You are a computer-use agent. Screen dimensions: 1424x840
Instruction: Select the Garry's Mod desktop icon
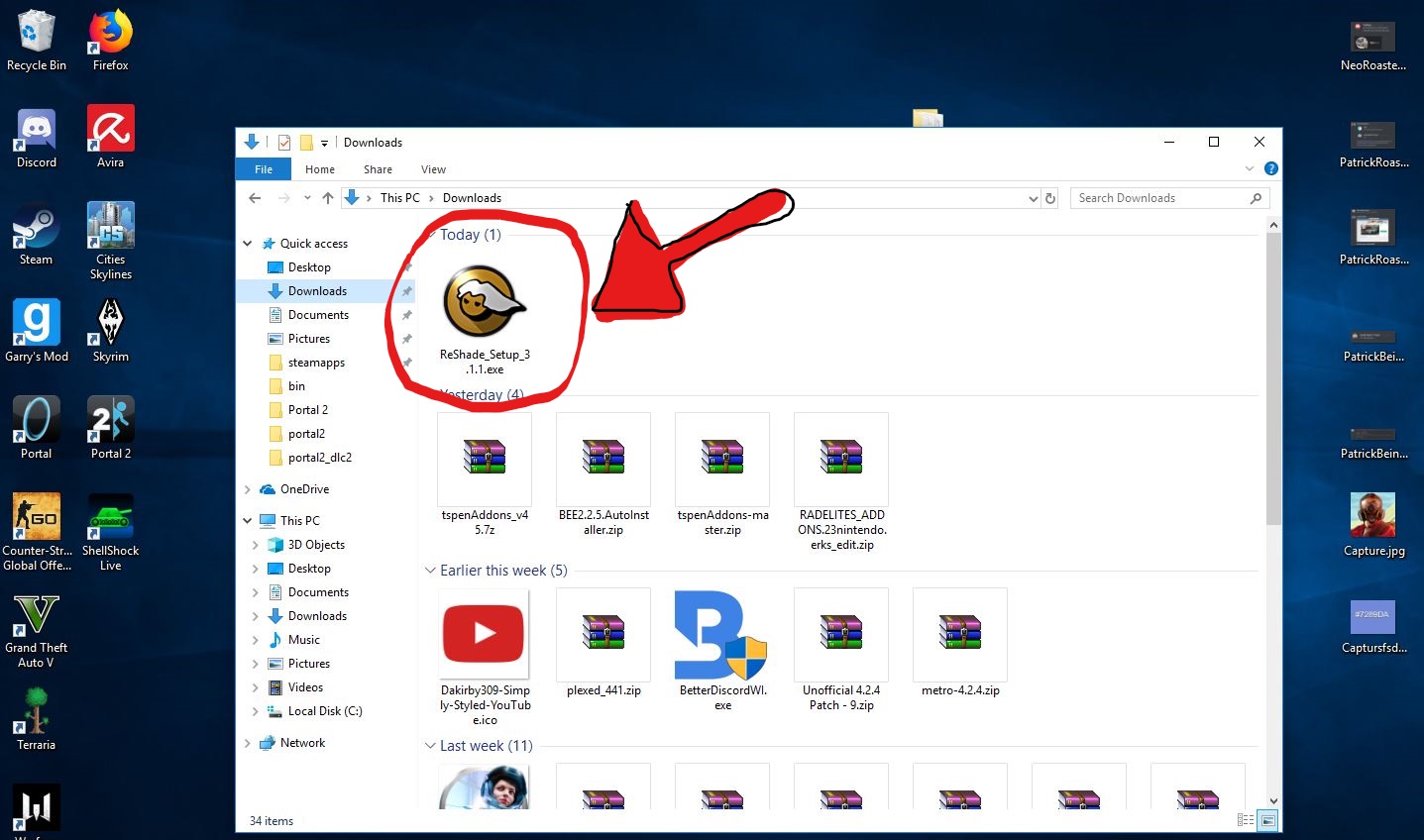[x=37, y=332]
